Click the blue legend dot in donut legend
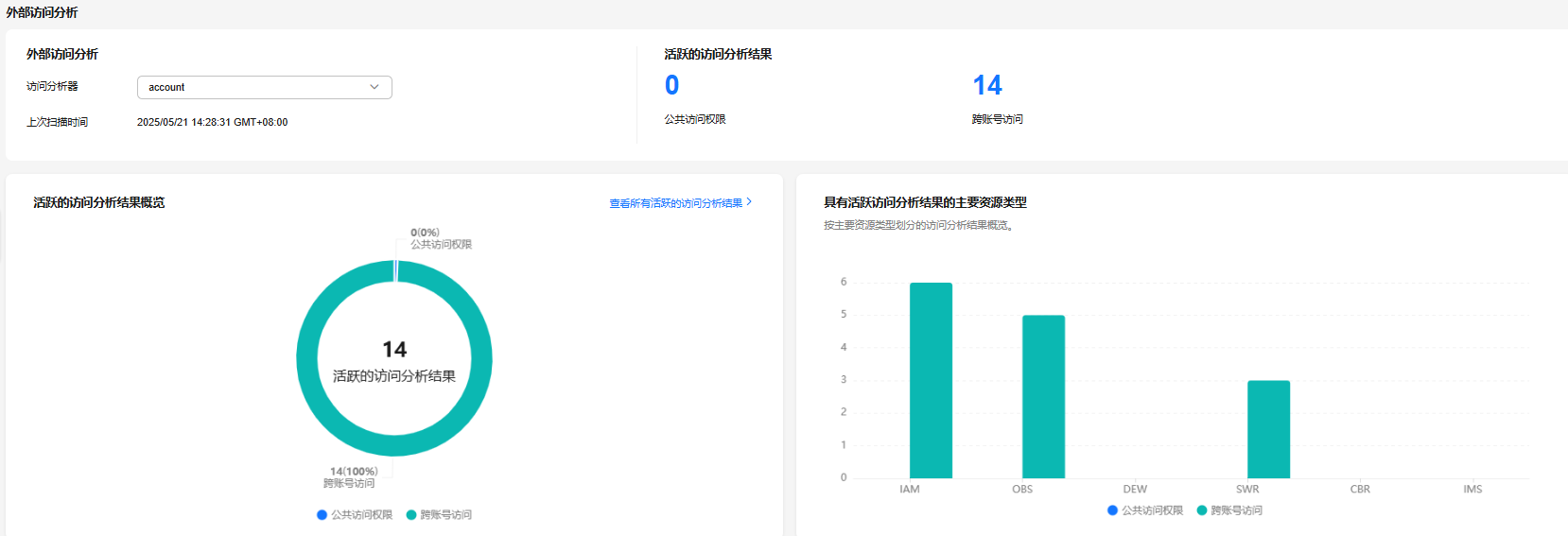Image resolution: width=1568 pixels, height=536 pixels. (322, 515)
